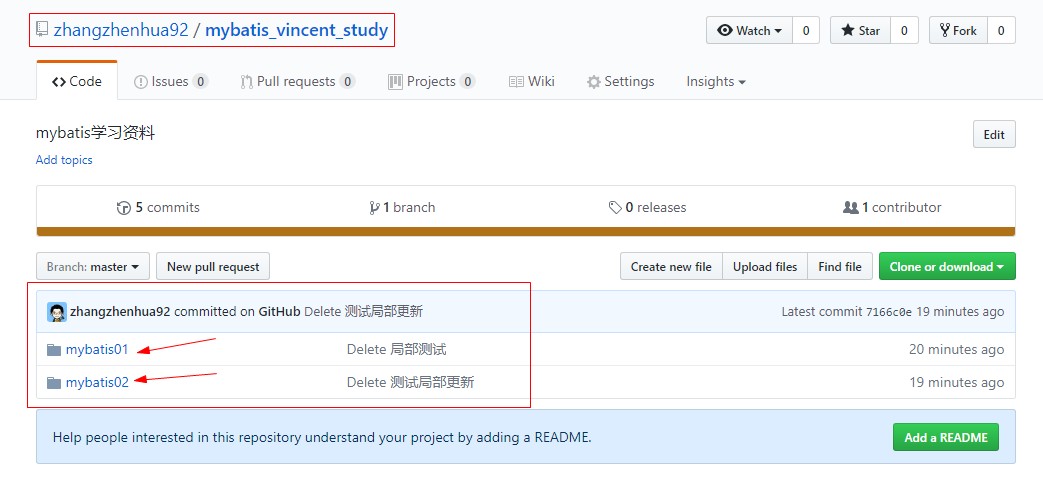Open the Issues tab
The height and width of the screenshot is (478, 1043).
click(x=171, y=81)
